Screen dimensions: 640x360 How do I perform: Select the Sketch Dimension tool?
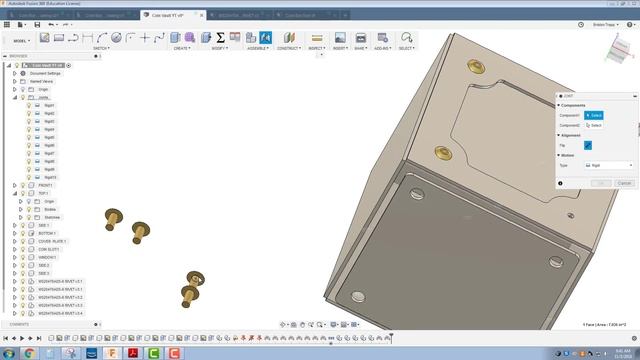click(87, 38)
